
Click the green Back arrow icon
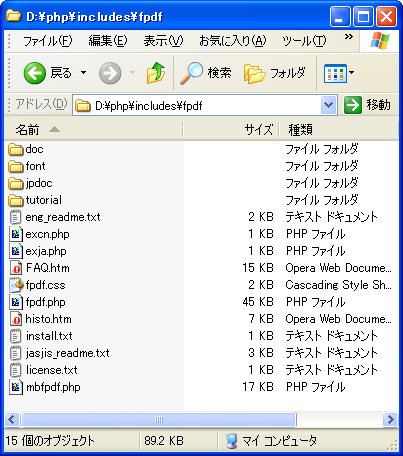[35, 73]
